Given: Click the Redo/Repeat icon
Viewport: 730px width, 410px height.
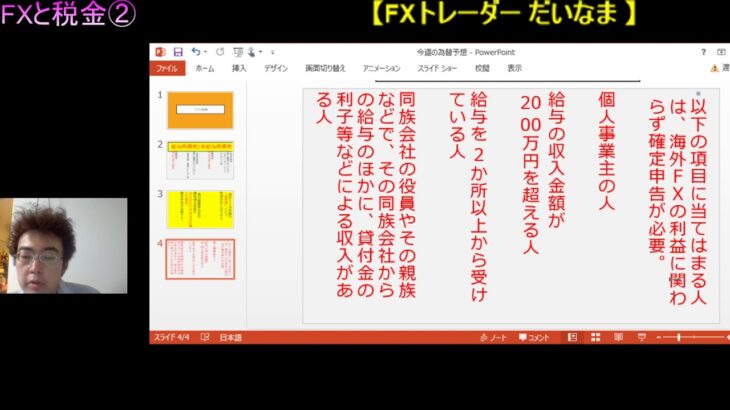Looking at the screenshot, I should tap(220, 52).
